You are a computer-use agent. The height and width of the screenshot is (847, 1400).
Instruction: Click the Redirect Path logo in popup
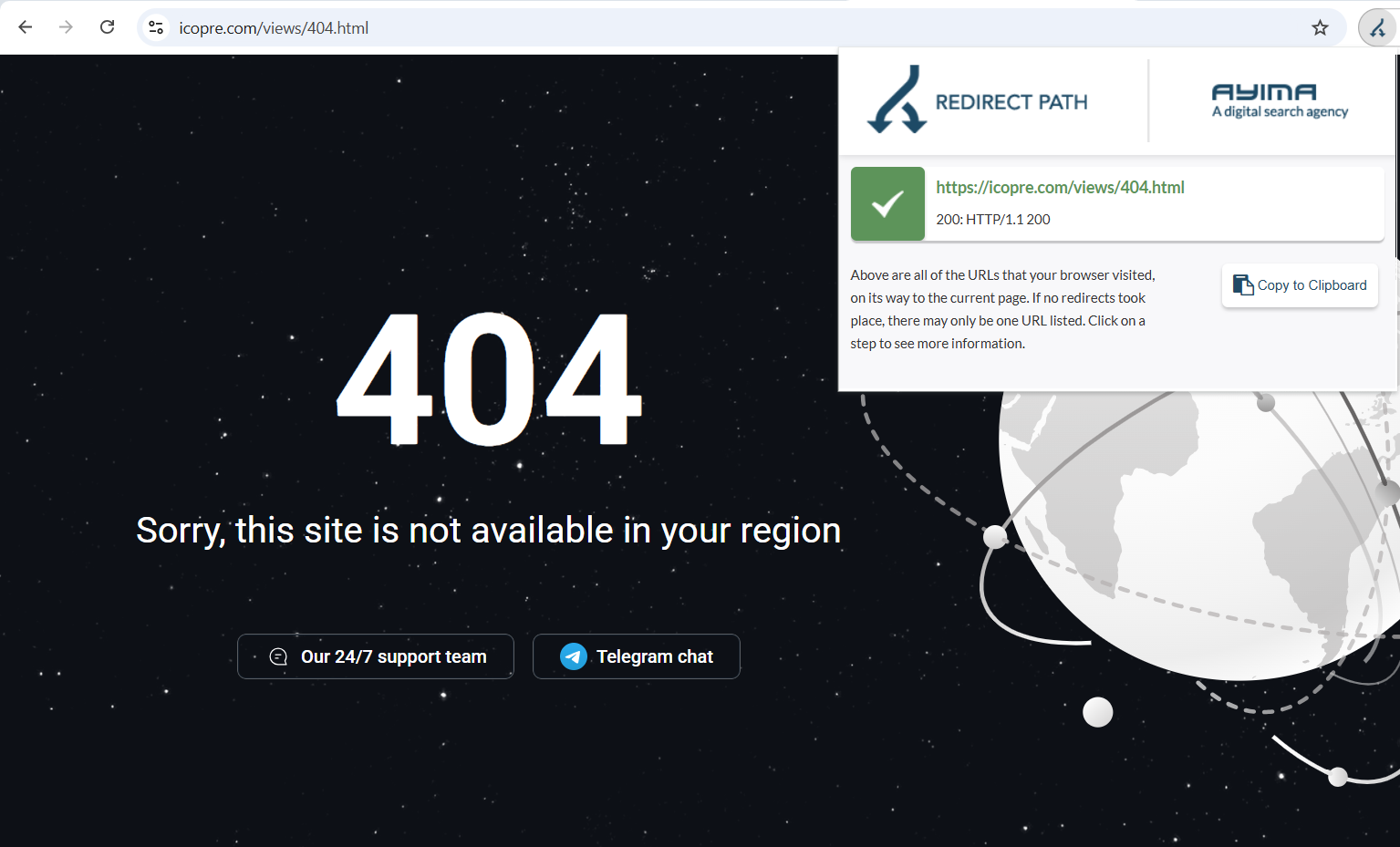977,100
